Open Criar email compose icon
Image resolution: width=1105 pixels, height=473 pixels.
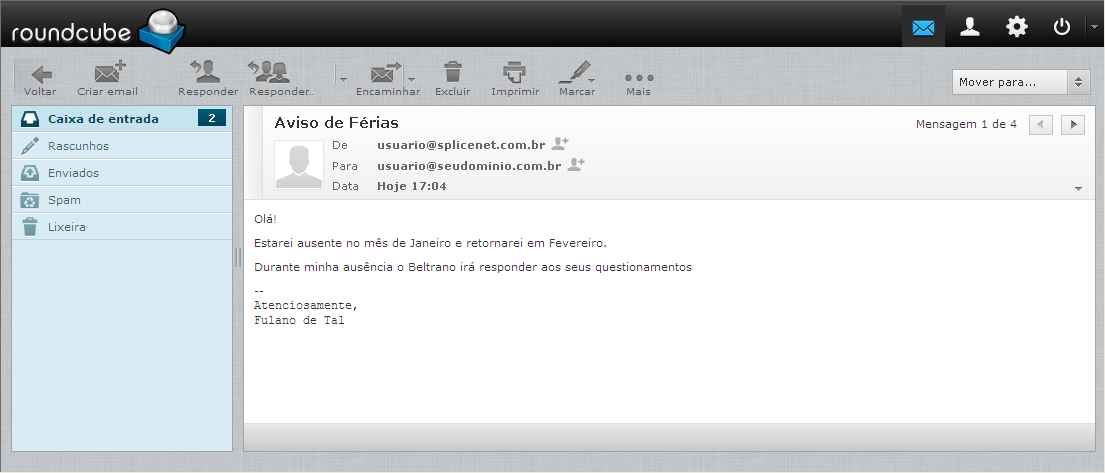[109, 73]
